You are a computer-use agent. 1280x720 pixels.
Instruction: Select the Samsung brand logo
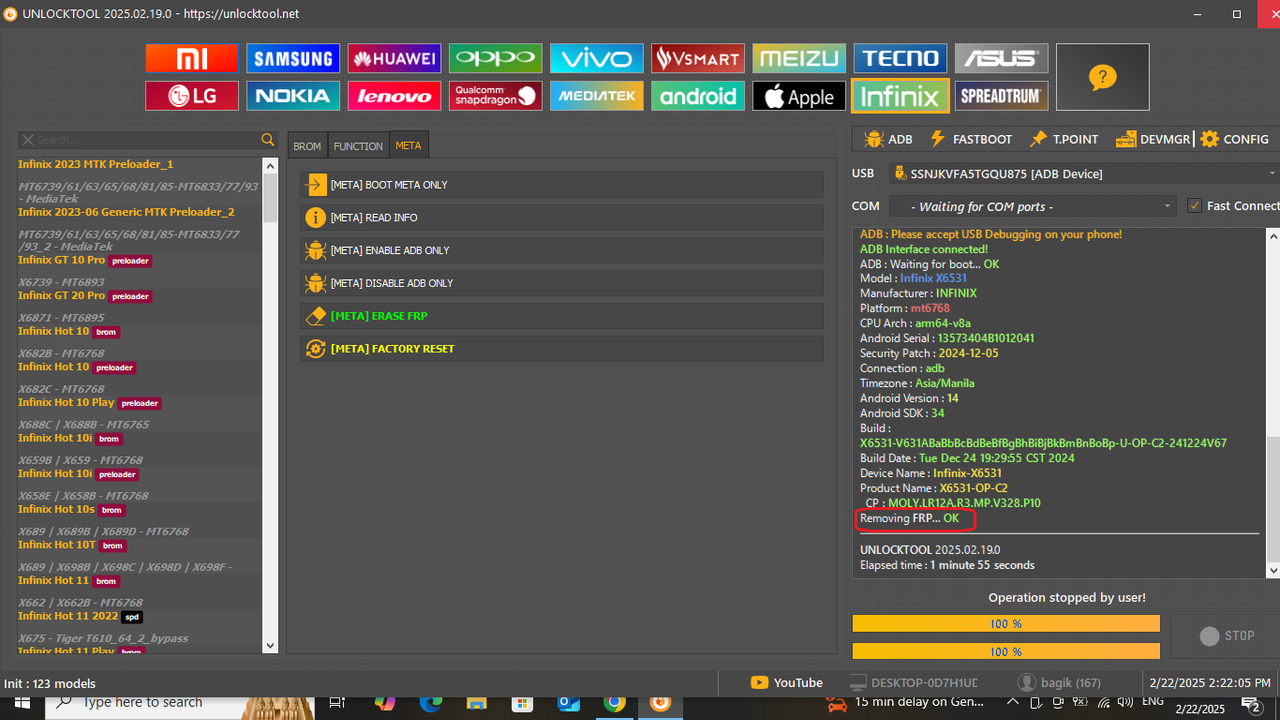(x=293, y=58)
